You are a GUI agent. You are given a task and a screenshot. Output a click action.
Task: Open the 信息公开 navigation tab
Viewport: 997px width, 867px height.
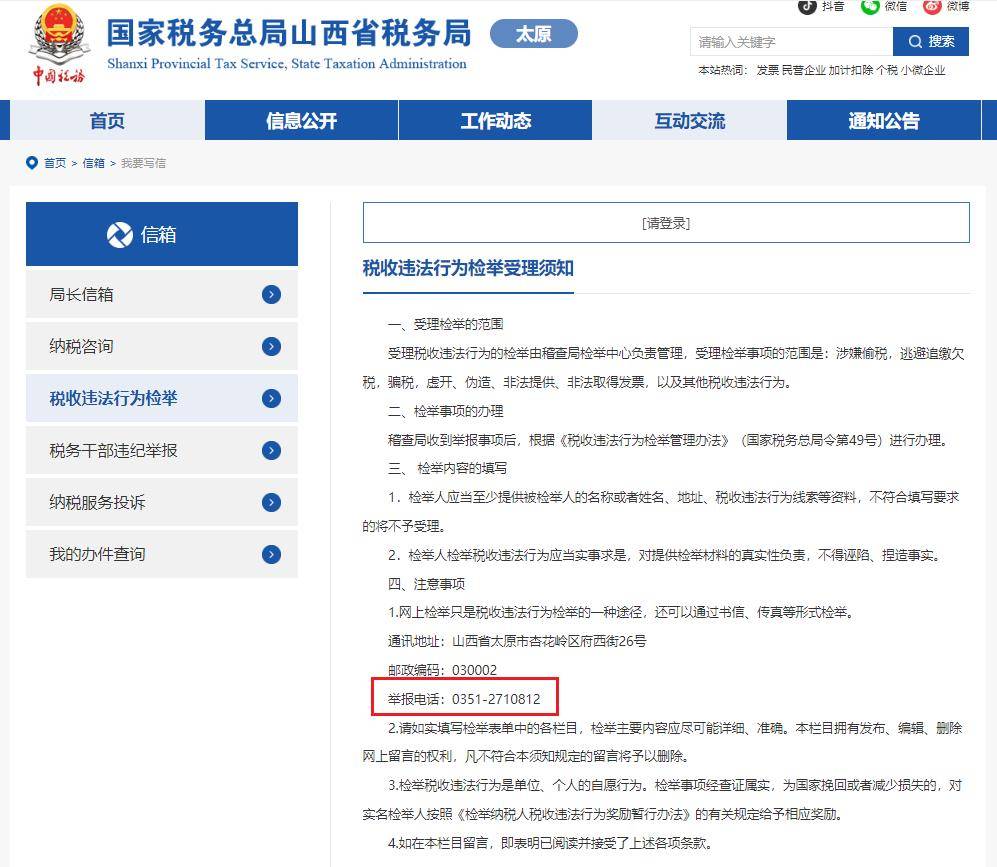coord(301,121)
